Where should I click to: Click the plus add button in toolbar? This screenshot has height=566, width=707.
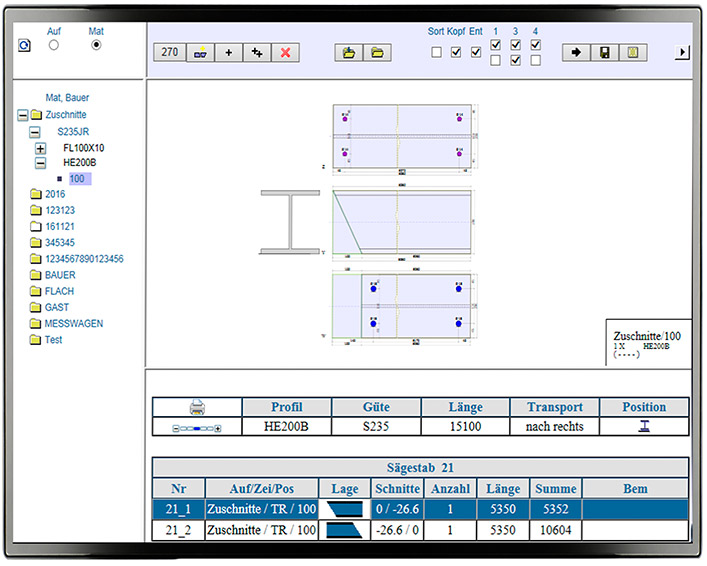click(x=228, y=52)
